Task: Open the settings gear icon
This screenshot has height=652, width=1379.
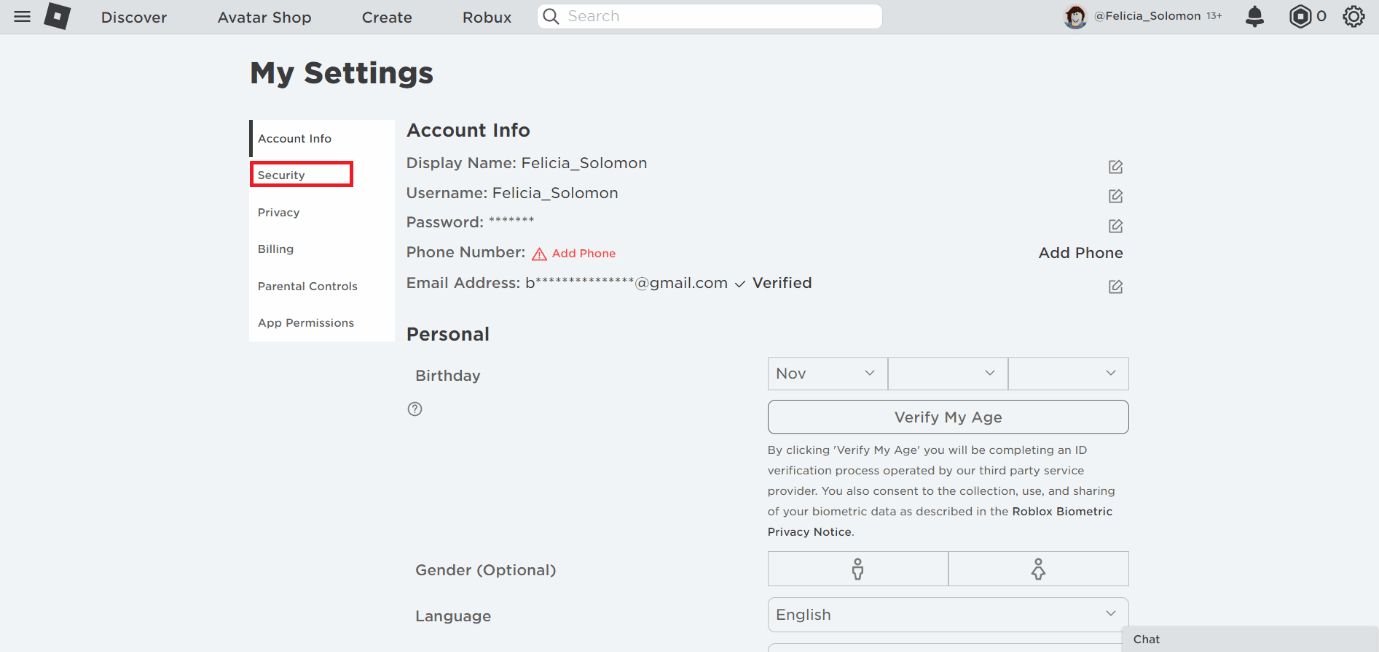Action: tap(1354, 16)
